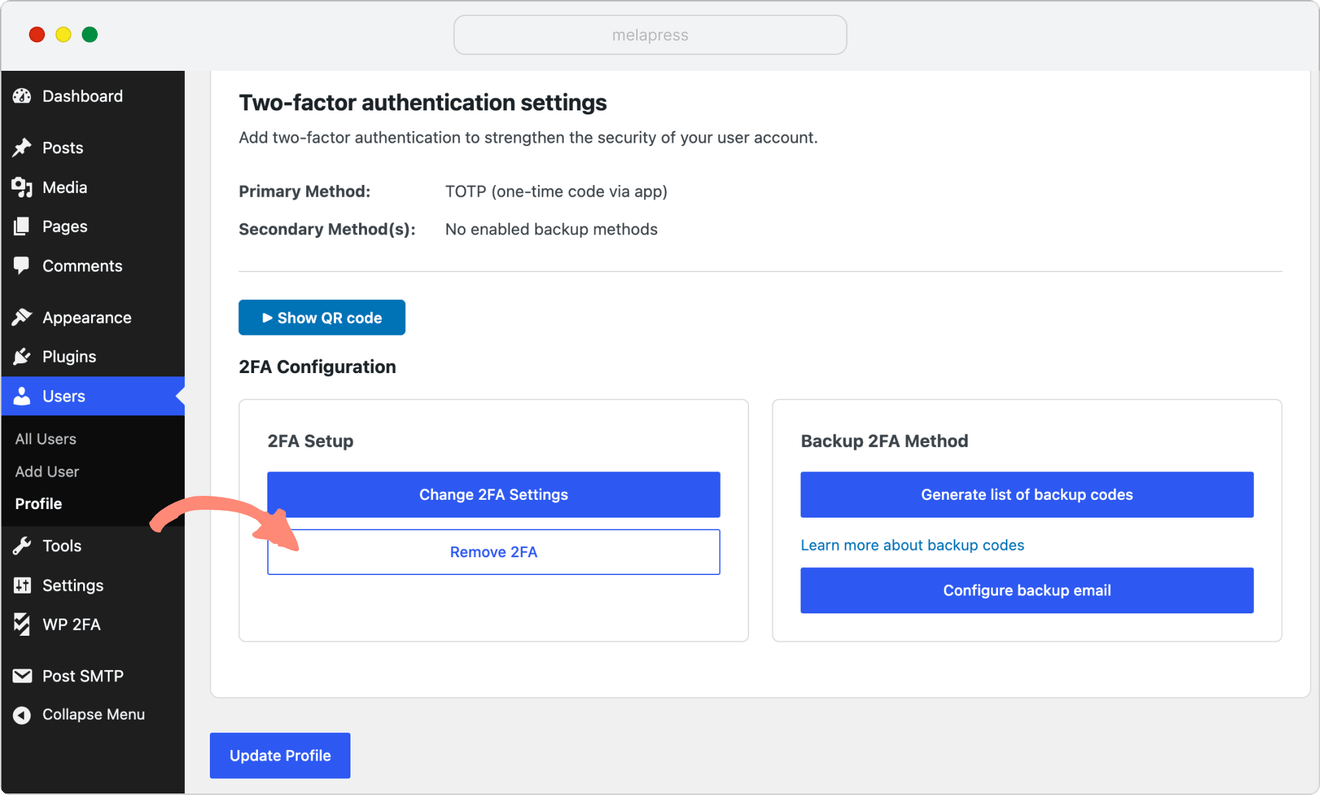This screenshot has width=1320, height=795.
Task: Click the Plugins plug icon
Action: (21, 356)
